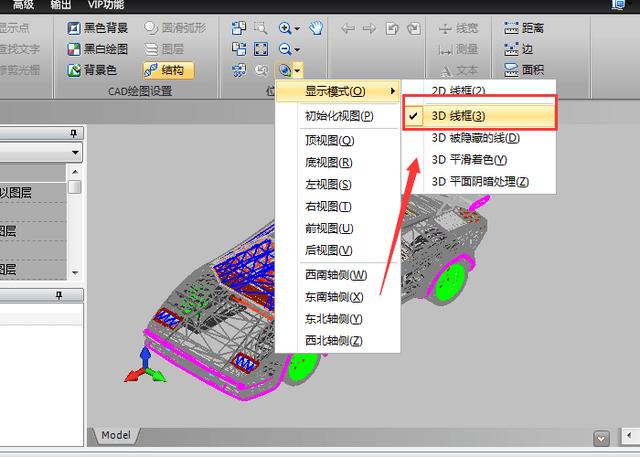Open the VIP功能 ribbon tab
The image size is (640, 457).
coord(106,4)
